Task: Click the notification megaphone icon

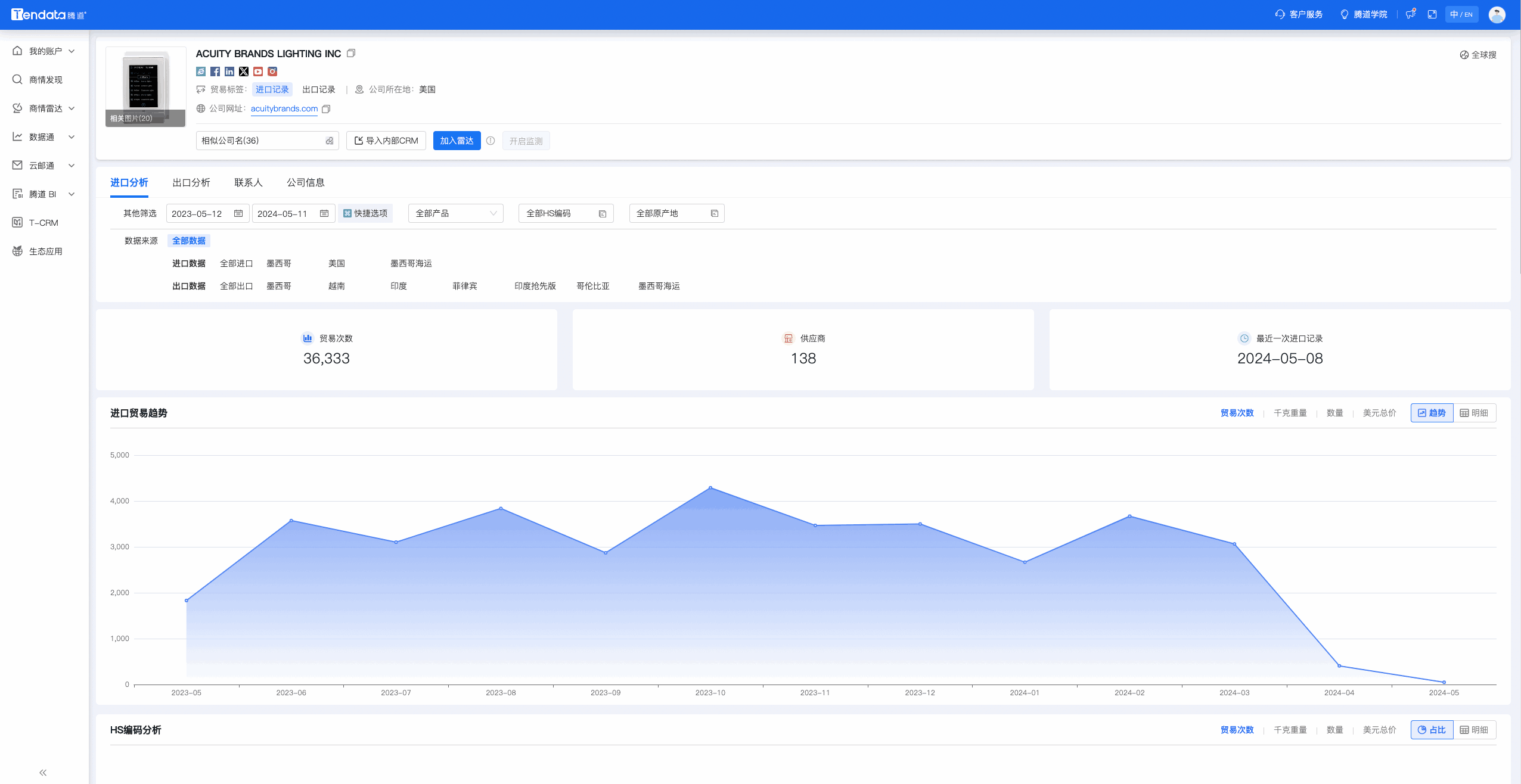Action: 1410,14
